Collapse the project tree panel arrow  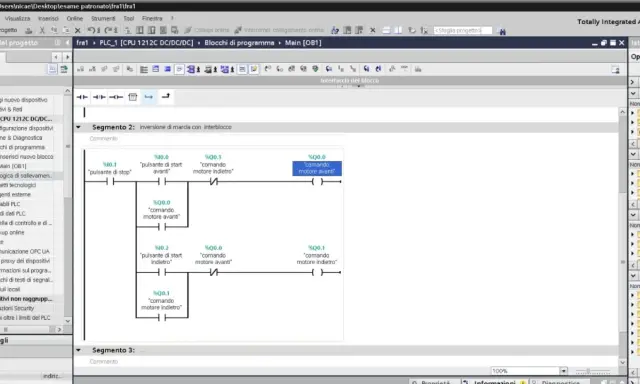(x=67, y=42)
